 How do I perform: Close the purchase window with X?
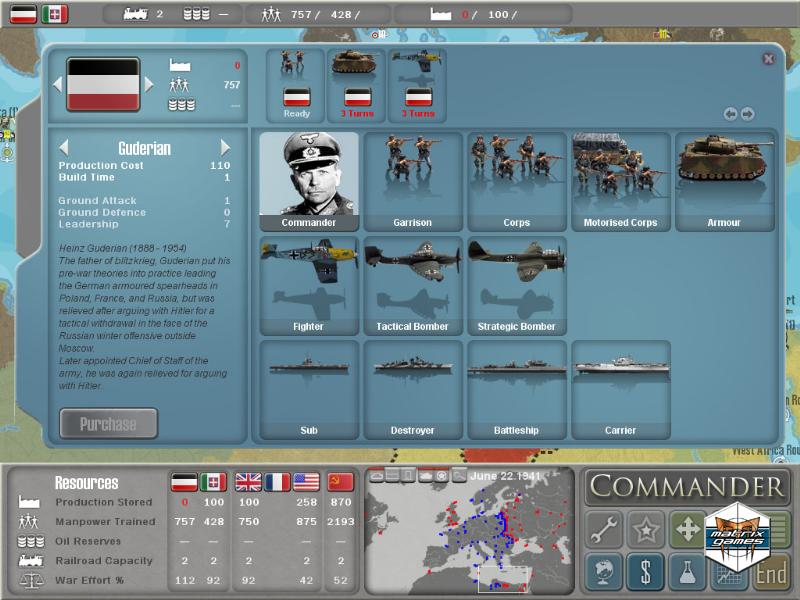768,59
